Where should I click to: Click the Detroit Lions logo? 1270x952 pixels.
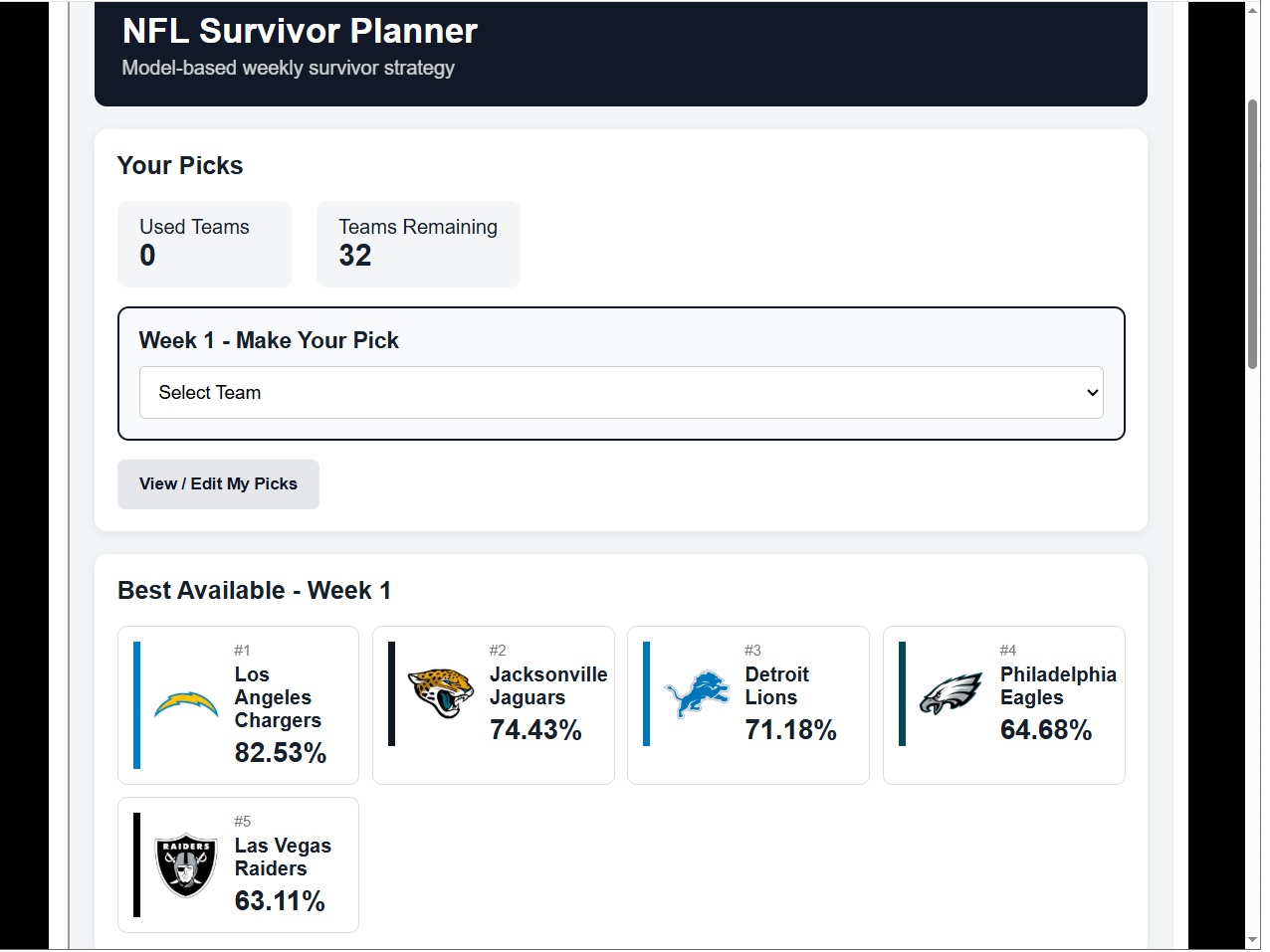(697, 693)
